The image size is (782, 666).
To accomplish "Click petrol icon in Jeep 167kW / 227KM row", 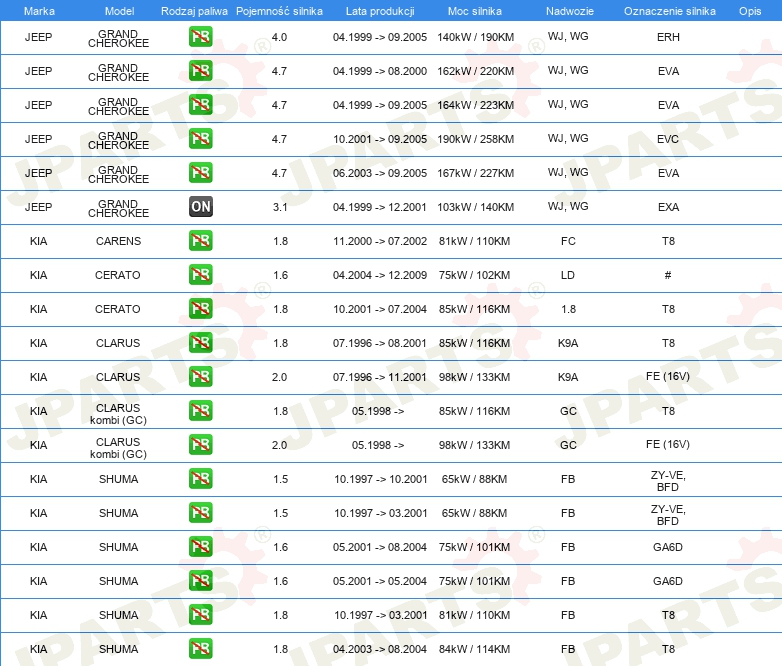I will click(200, 173).
